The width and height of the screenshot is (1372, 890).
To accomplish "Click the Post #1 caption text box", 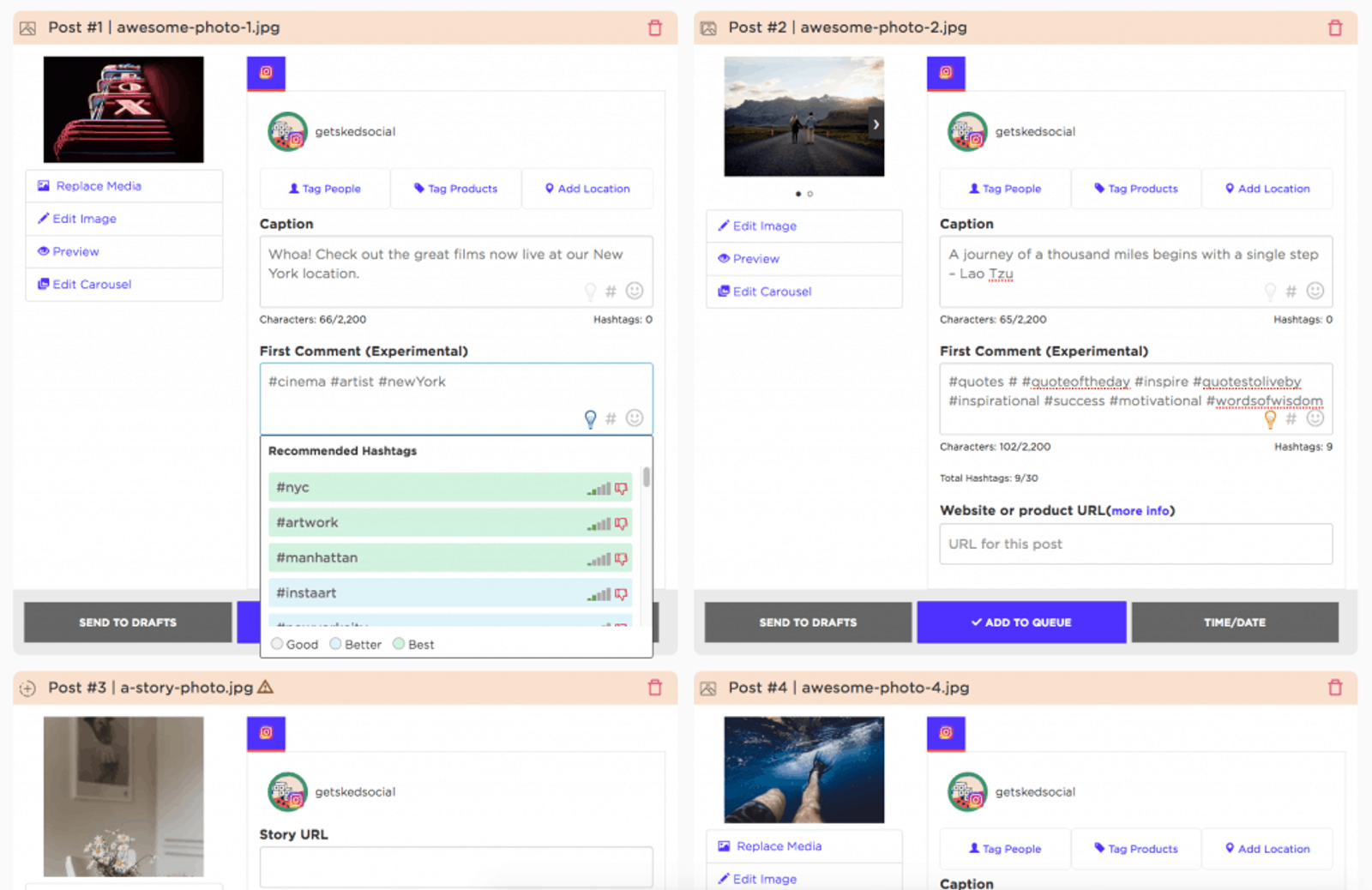I will click(456, 271).
